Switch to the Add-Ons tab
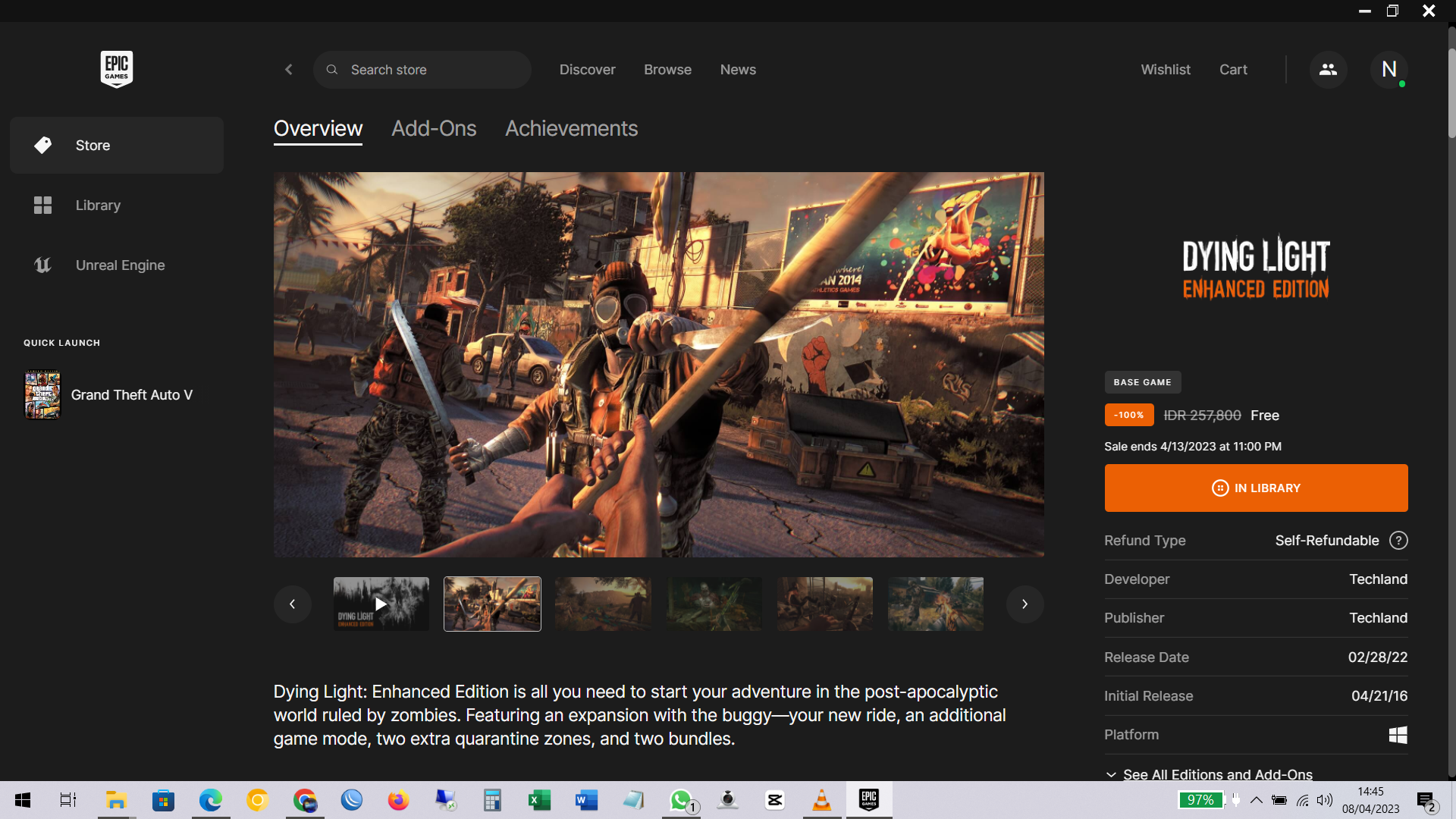The width and height of the screenshot is (1456, 819). 434,128
